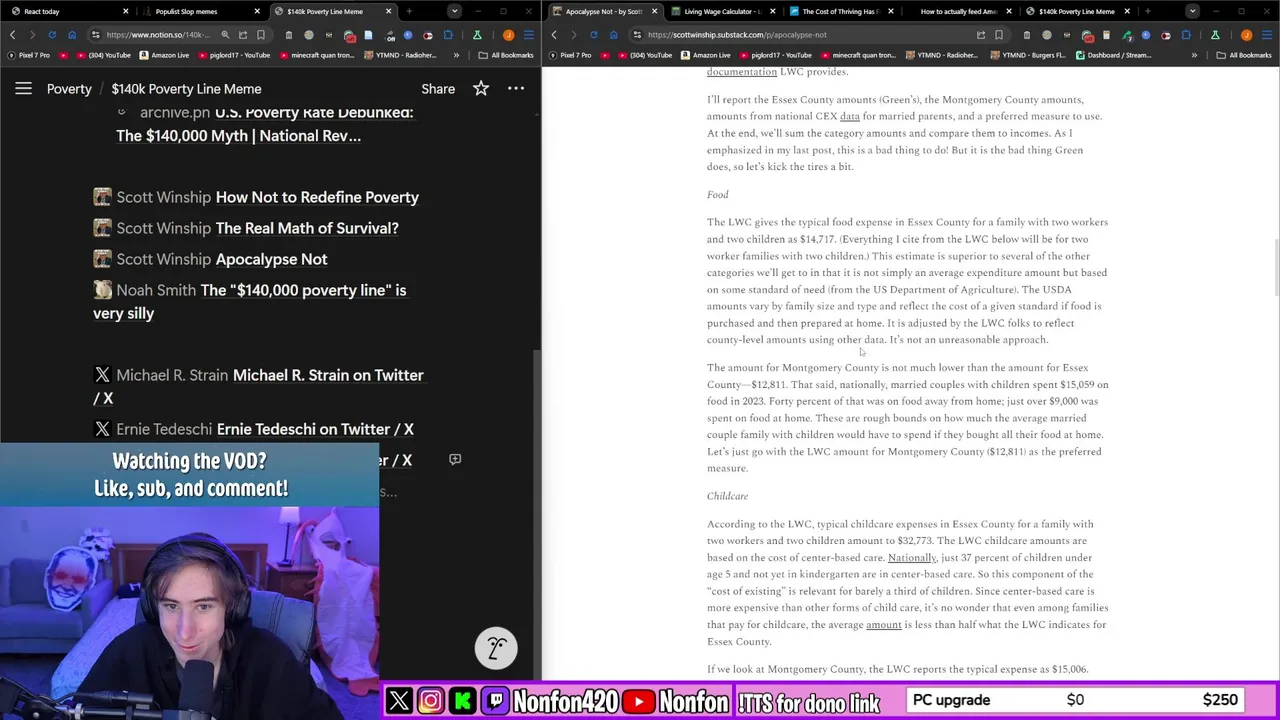Go to home page in right browser
Screen dimensions: 1280x720
pos(614,34)
